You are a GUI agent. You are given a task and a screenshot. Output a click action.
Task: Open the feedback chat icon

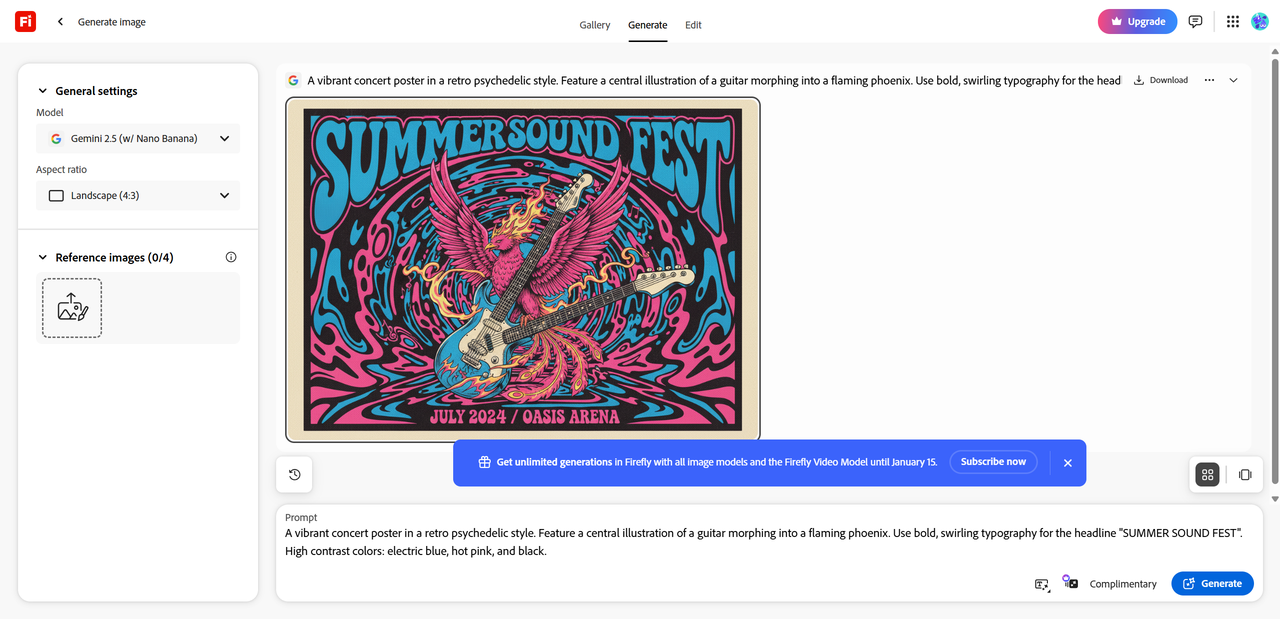(x=1195, y=21)
